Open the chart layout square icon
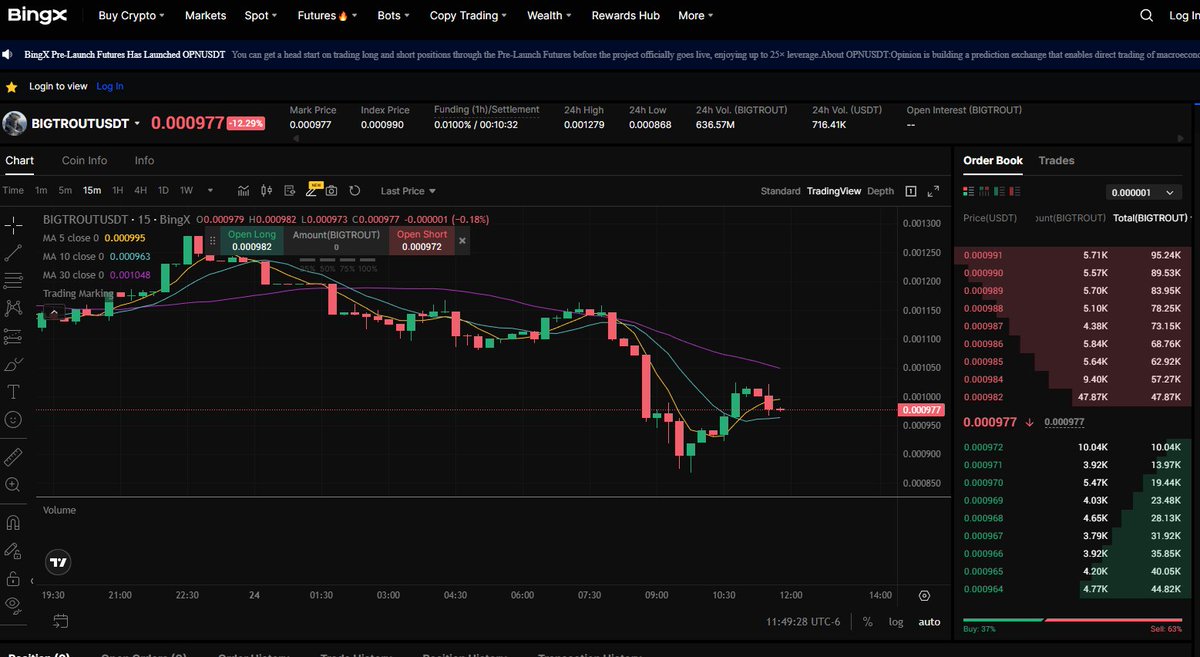Screen dimensions: 1200x657 (x=911, y=191)
